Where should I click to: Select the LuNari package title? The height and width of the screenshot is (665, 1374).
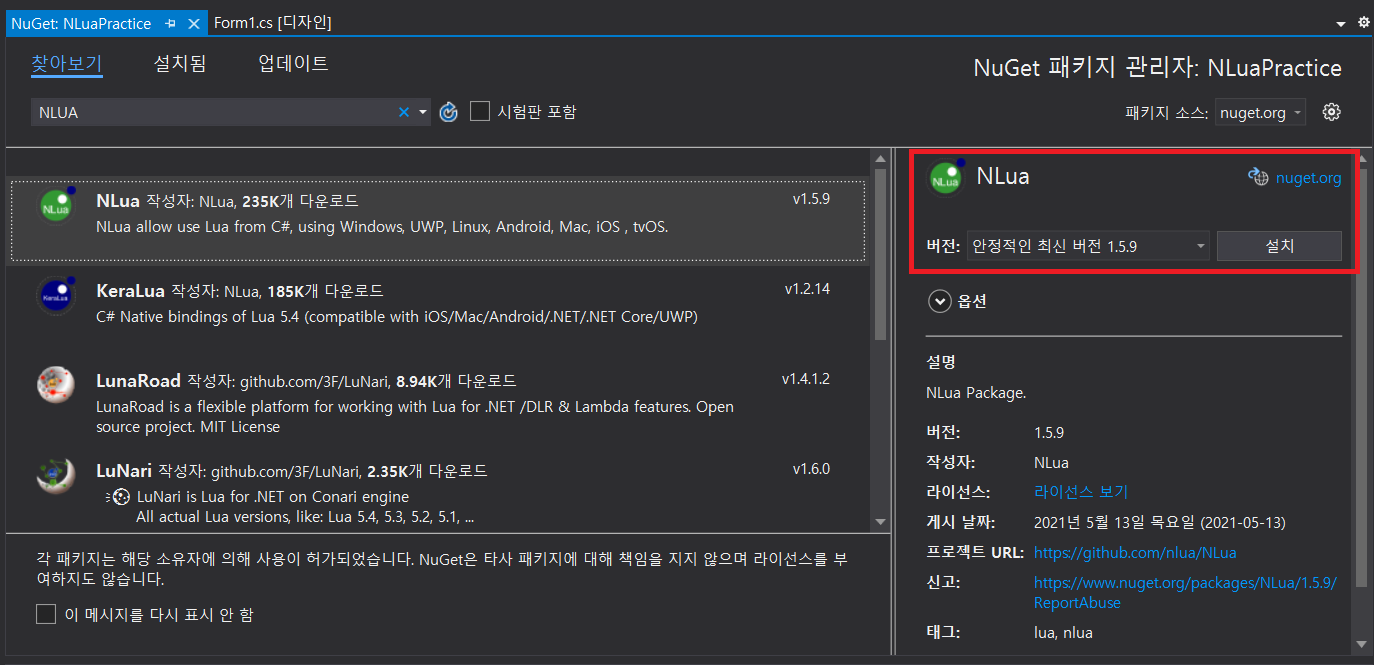(125, 470)
